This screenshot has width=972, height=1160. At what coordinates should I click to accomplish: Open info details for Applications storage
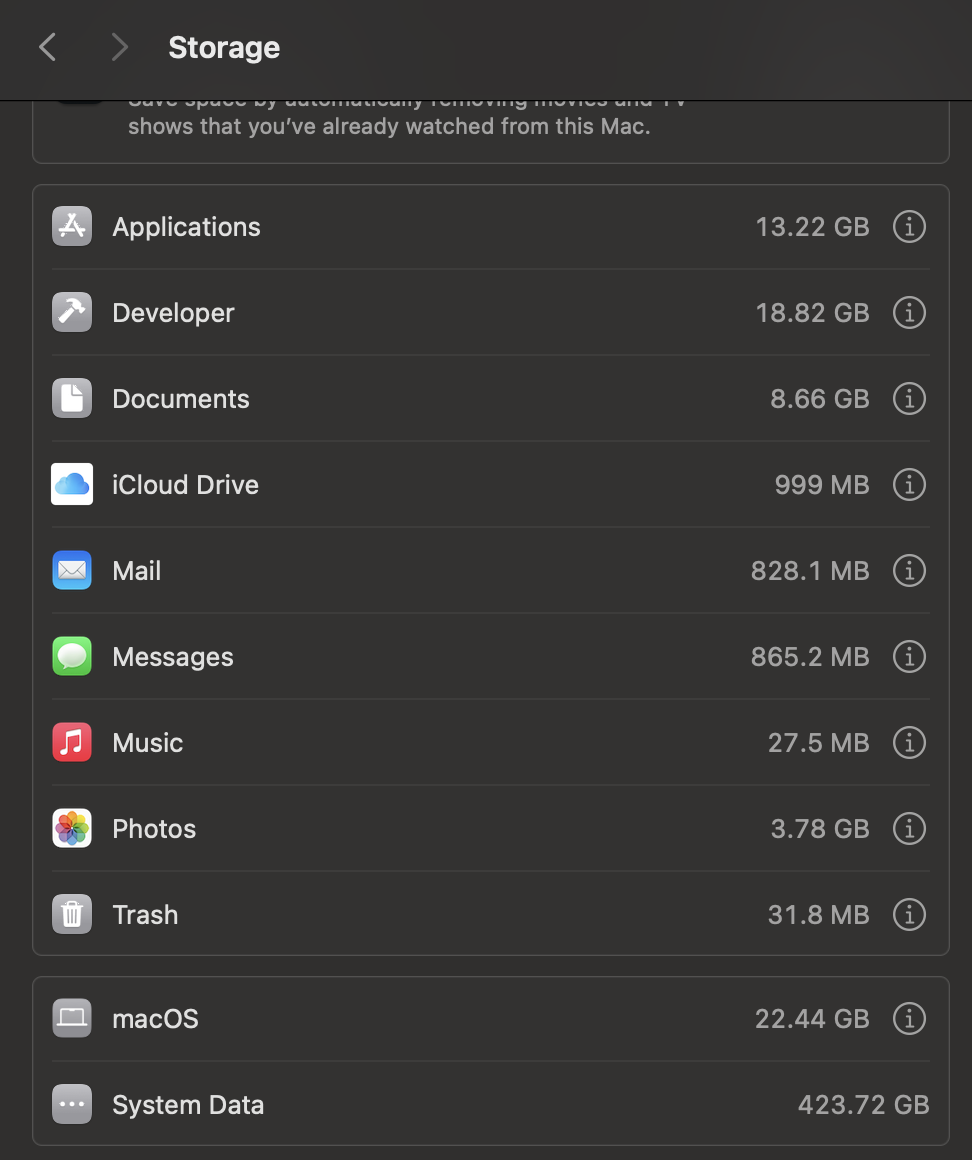pyautogui.click(x=909, y=227)
